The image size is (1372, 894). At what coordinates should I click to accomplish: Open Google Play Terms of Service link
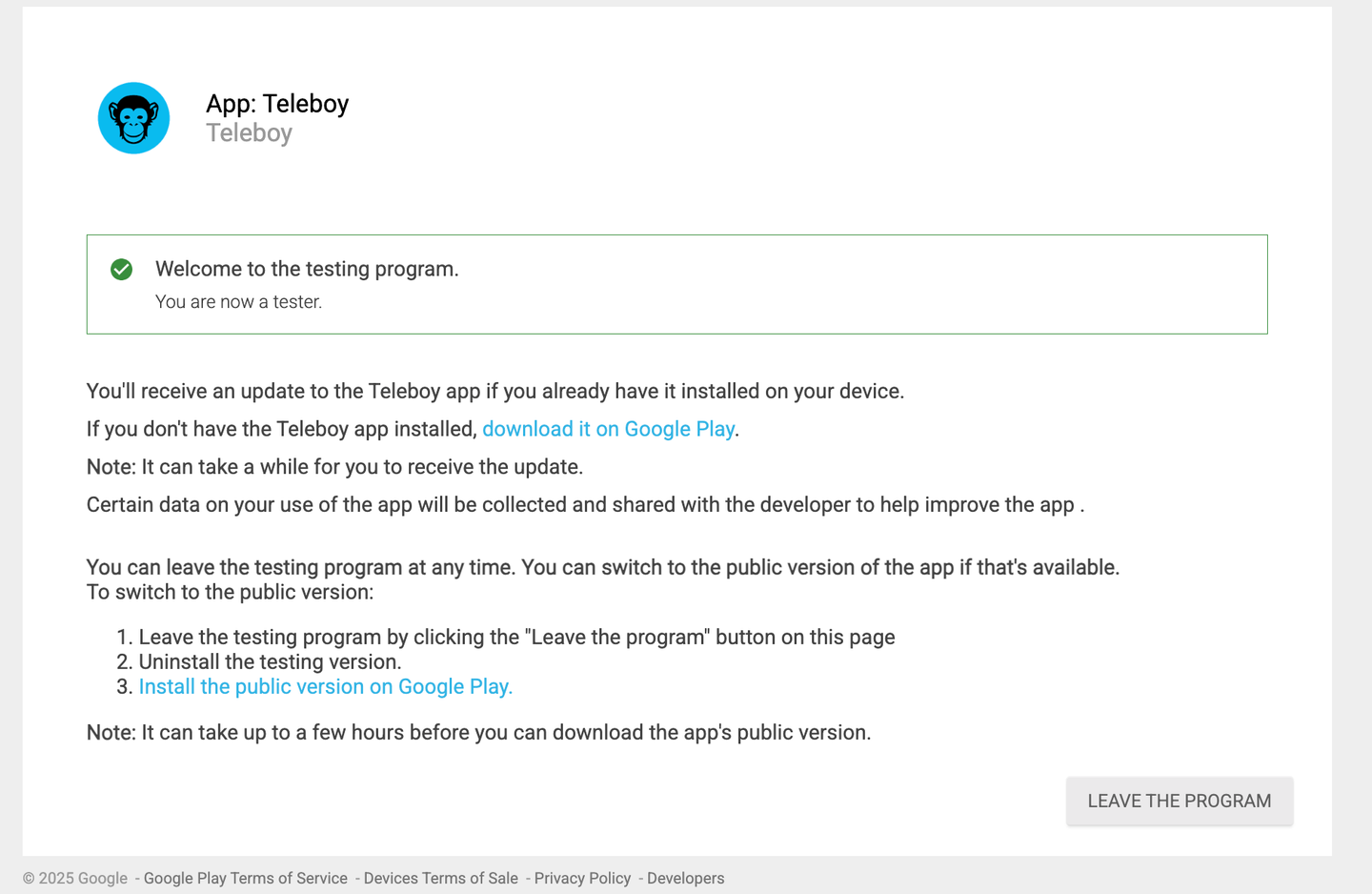(245, 878)
